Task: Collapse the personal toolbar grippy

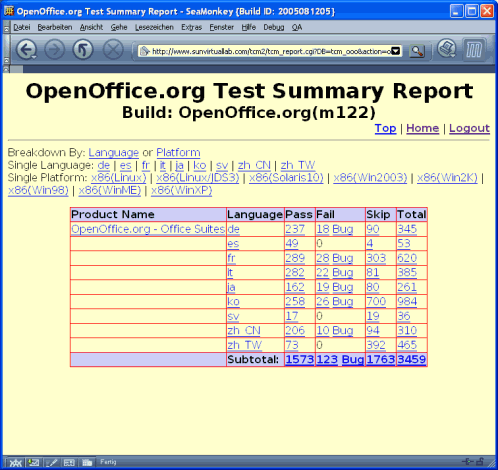Action: tap(6, 69)
